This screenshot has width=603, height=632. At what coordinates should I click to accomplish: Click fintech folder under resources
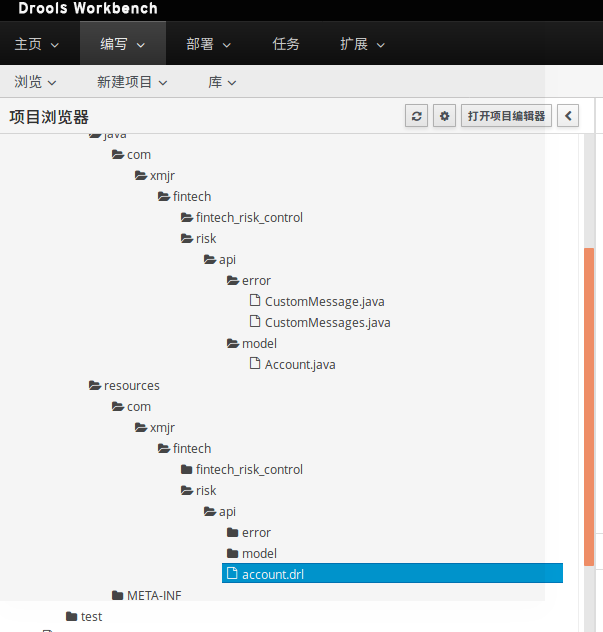click(185, 448)
